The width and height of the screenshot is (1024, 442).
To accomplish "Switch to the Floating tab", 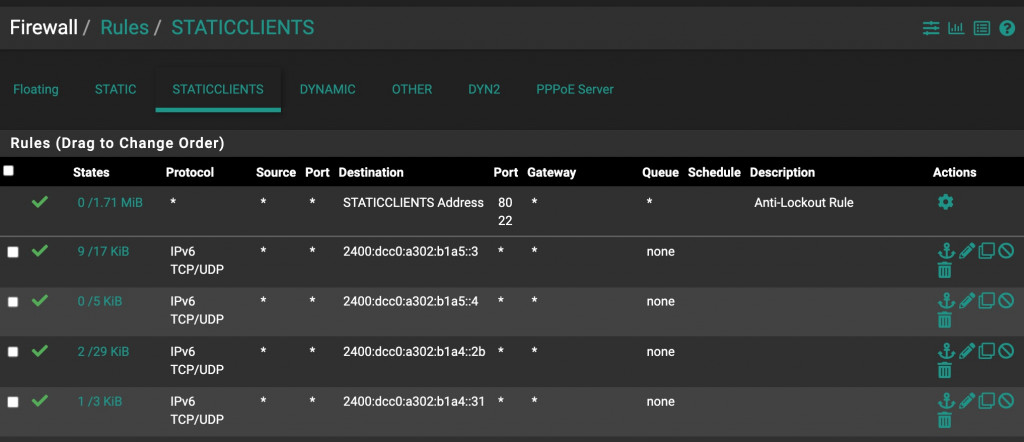I will coord(36,89).
